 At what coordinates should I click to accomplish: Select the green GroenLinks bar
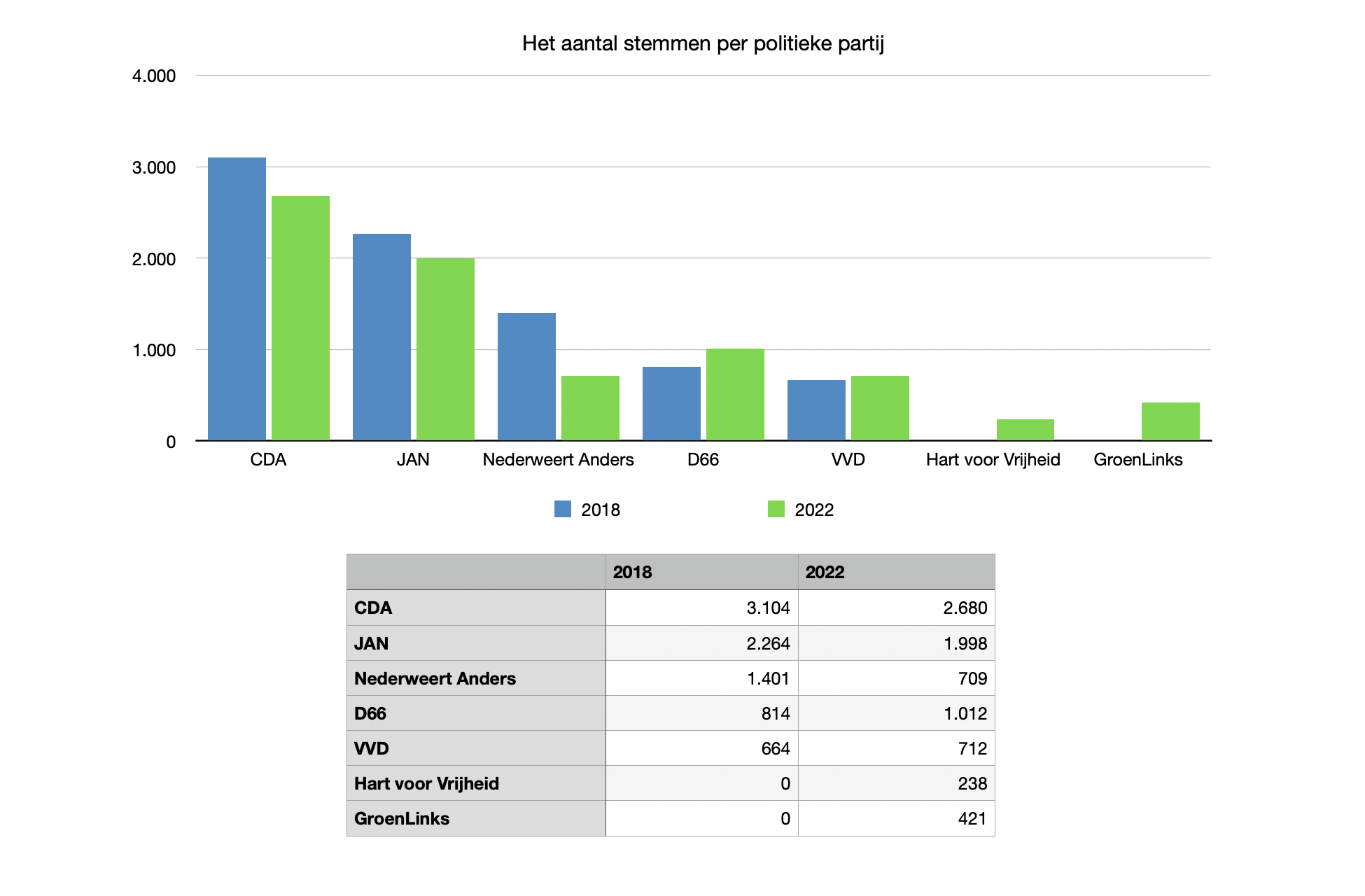1170,421
